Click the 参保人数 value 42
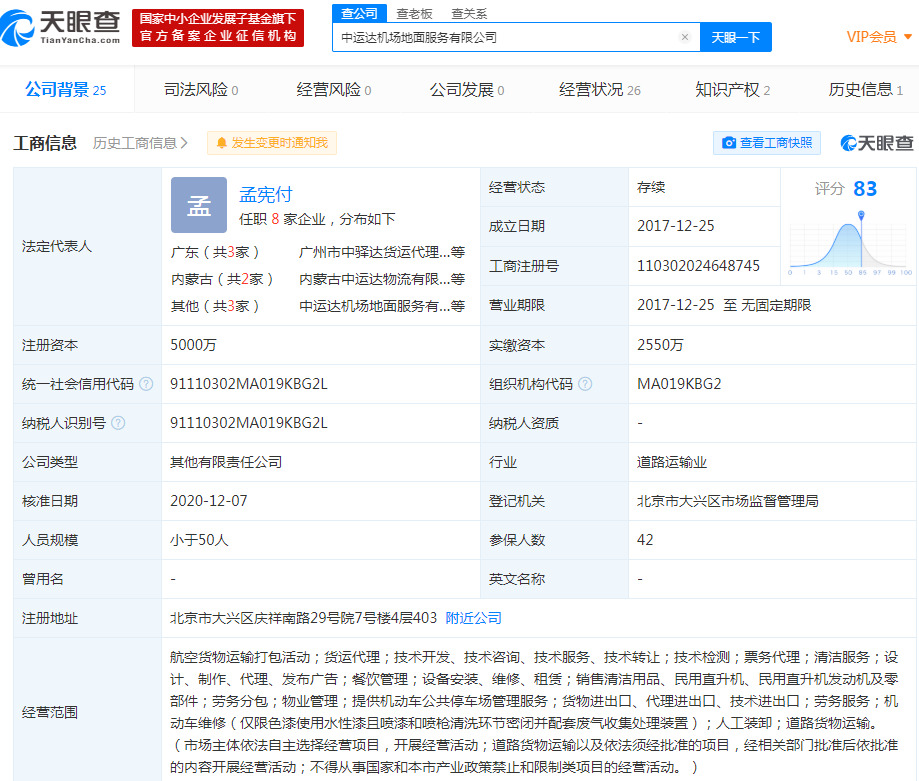The width and height of the screenshot is (919, 781). [645, 540]
